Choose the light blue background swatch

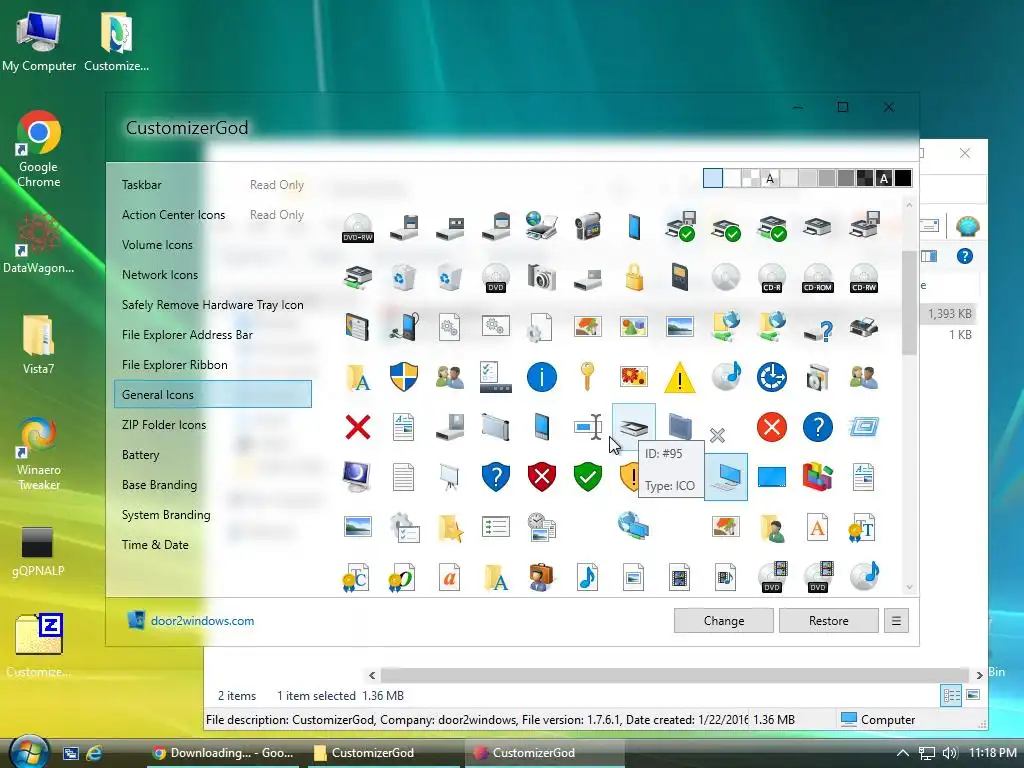click(712, 178)
